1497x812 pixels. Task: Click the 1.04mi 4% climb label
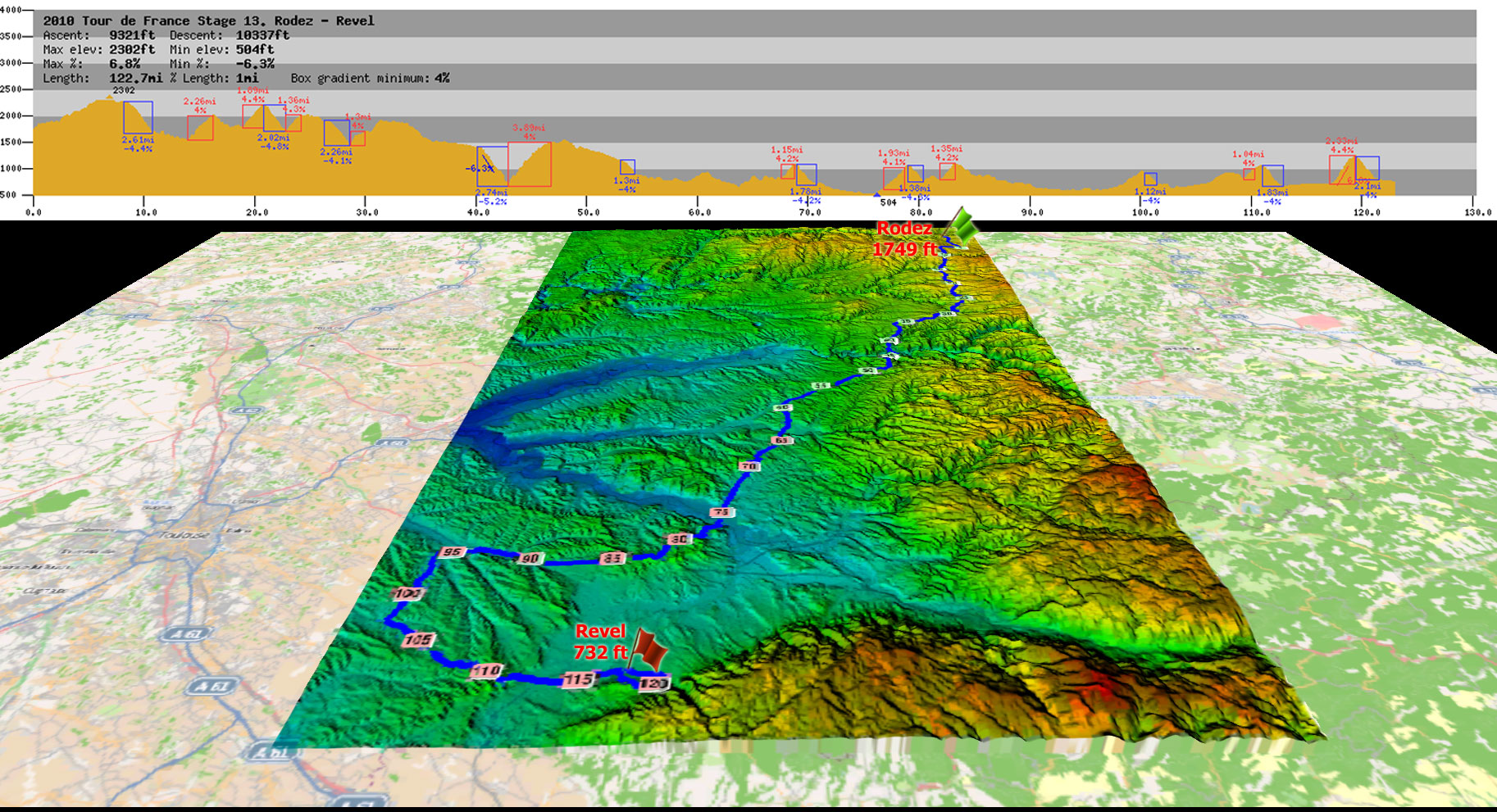[1249, 158]
